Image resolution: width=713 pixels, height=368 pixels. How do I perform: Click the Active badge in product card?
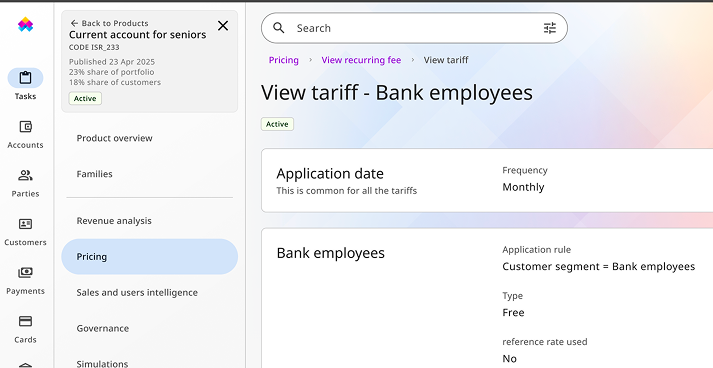coord(85,98)
